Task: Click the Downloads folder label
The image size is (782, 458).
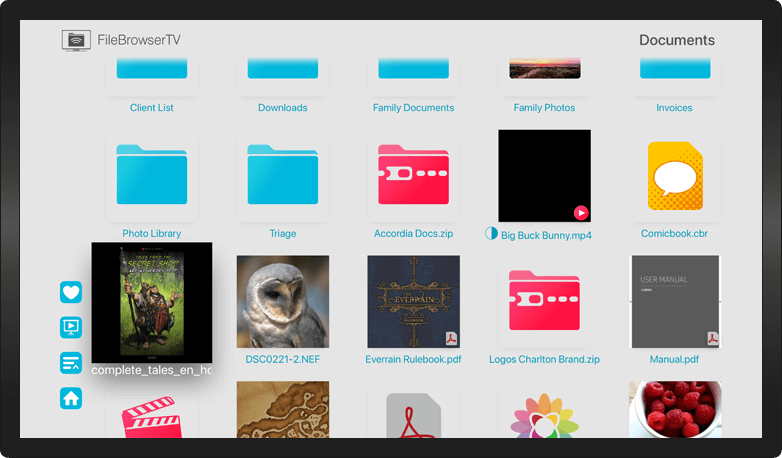Action: coord(282,108)
